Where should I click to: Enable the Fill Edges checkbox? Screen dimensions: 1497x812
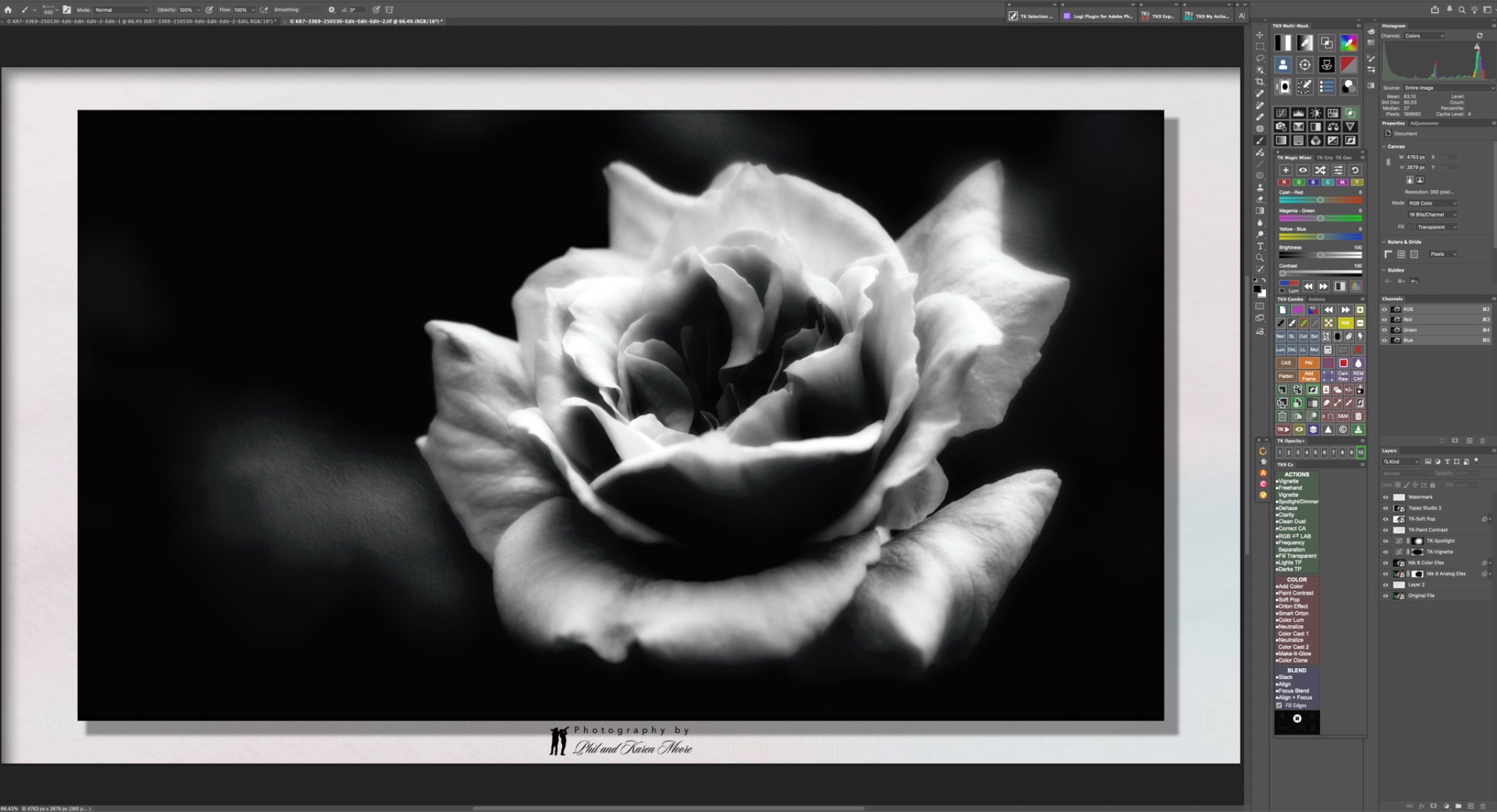click(x=1279, y=705)
